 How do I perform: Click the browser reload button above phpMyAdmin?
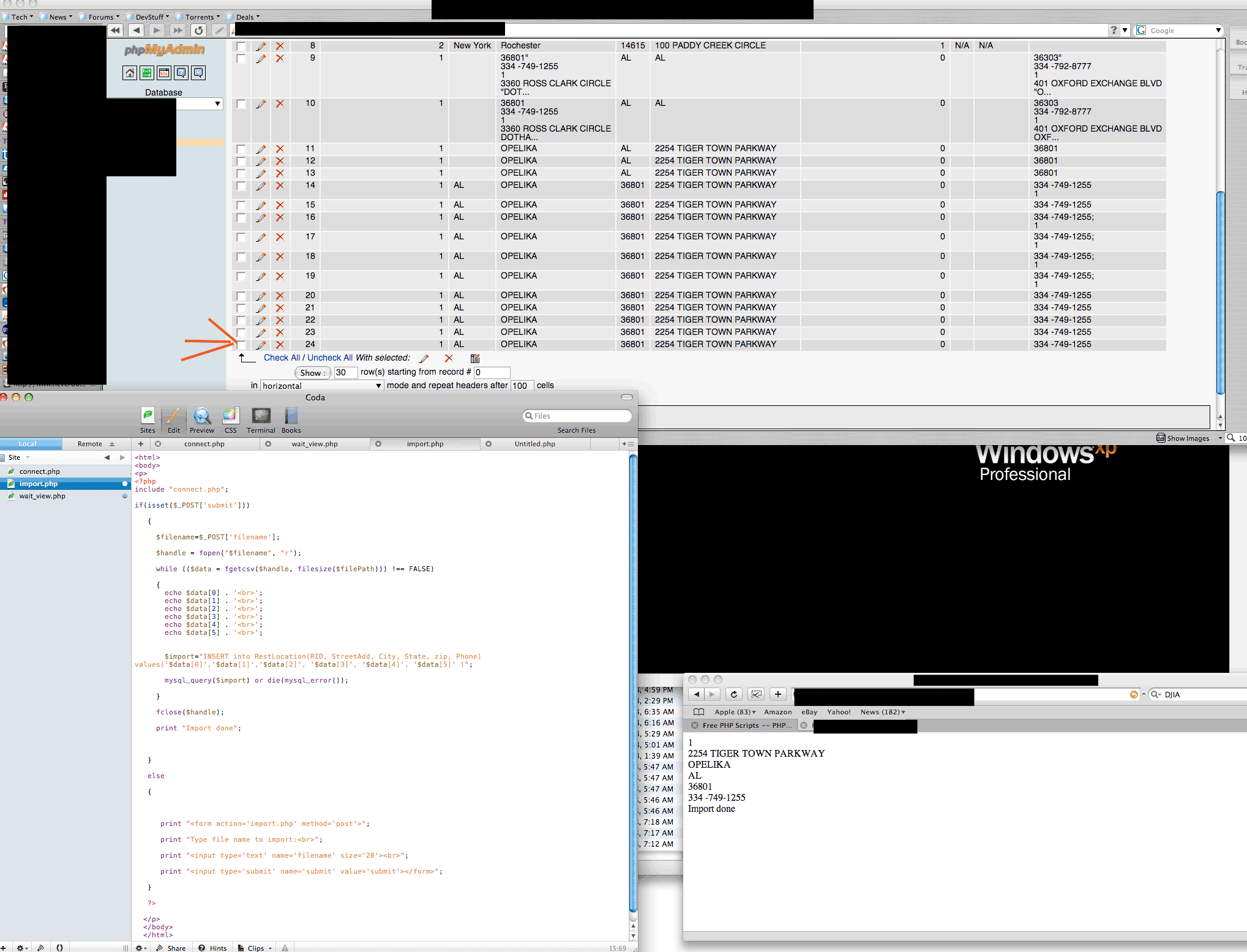point(198,30)
